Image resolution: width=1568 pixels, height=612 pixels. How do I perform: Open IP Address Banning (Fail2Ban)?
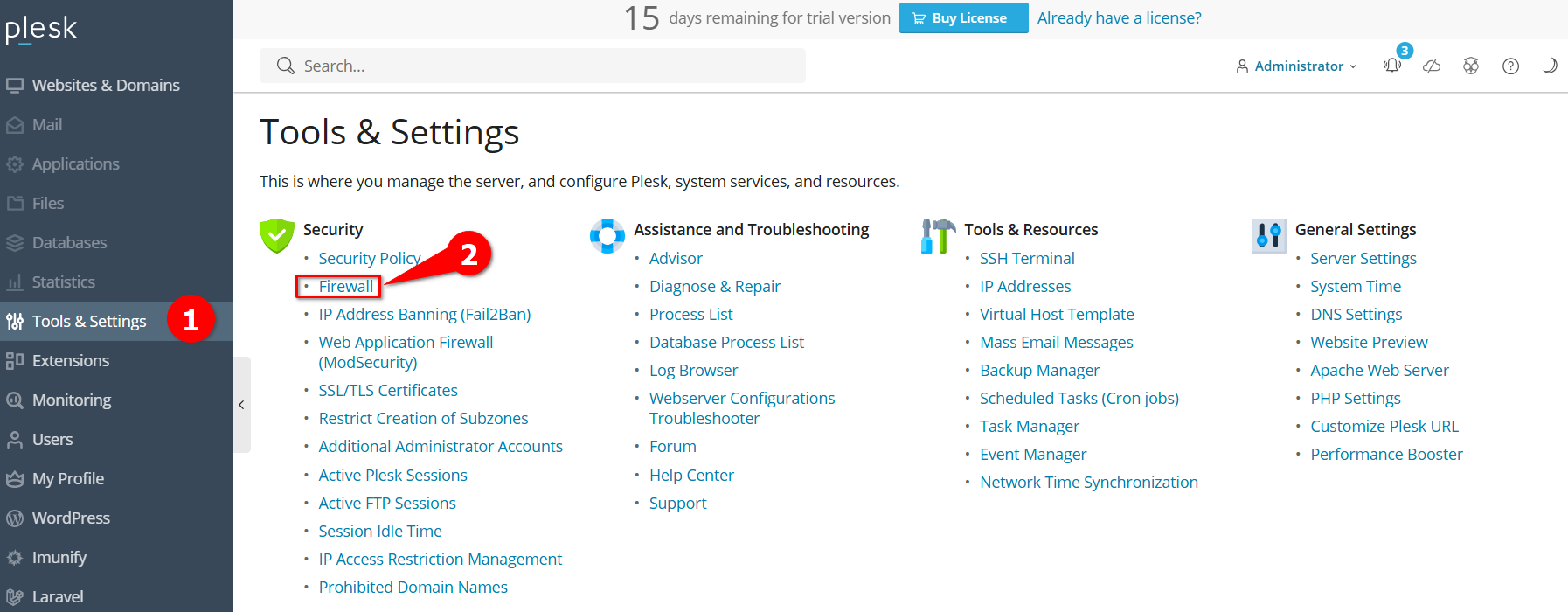(425, 315)
